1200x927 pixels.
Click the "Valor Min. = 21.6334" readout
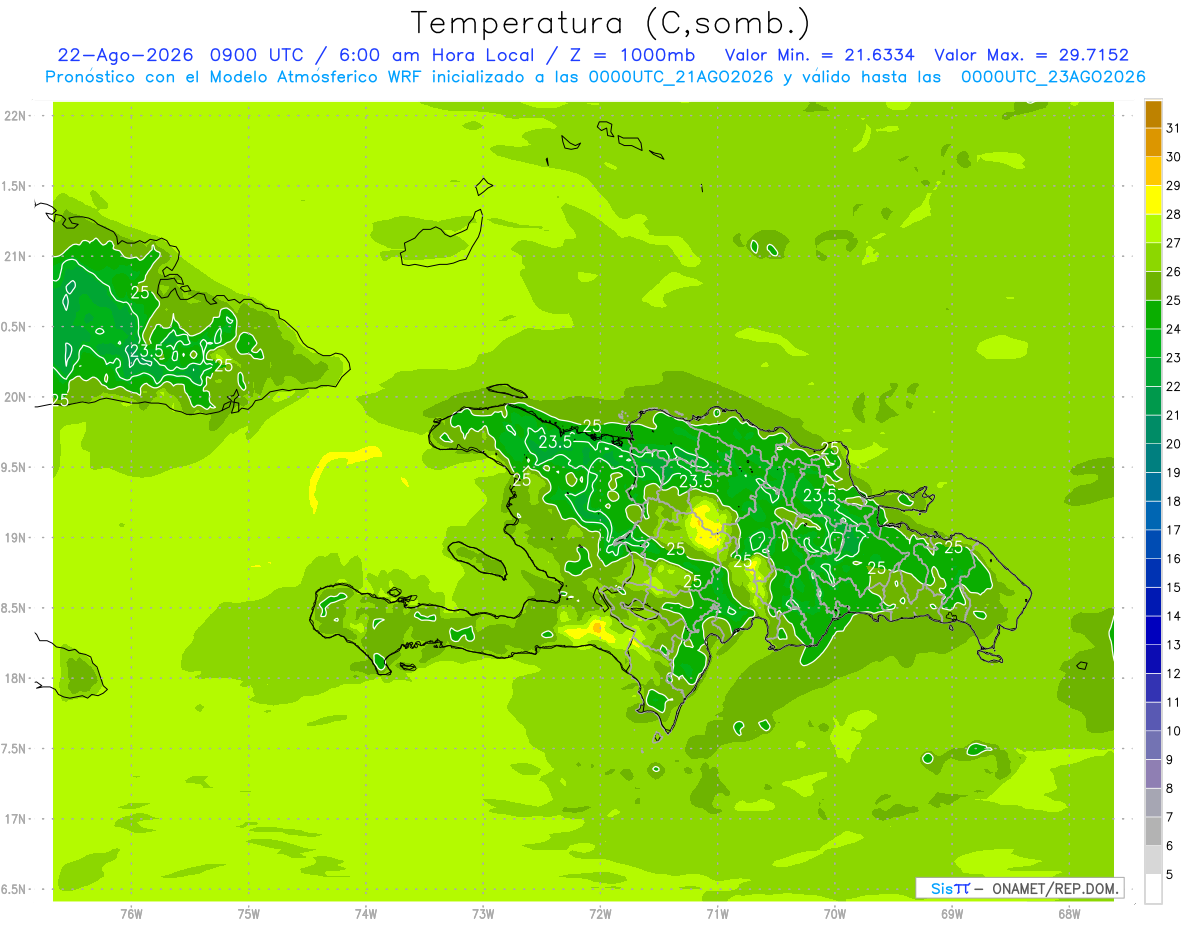click(821, 55)
